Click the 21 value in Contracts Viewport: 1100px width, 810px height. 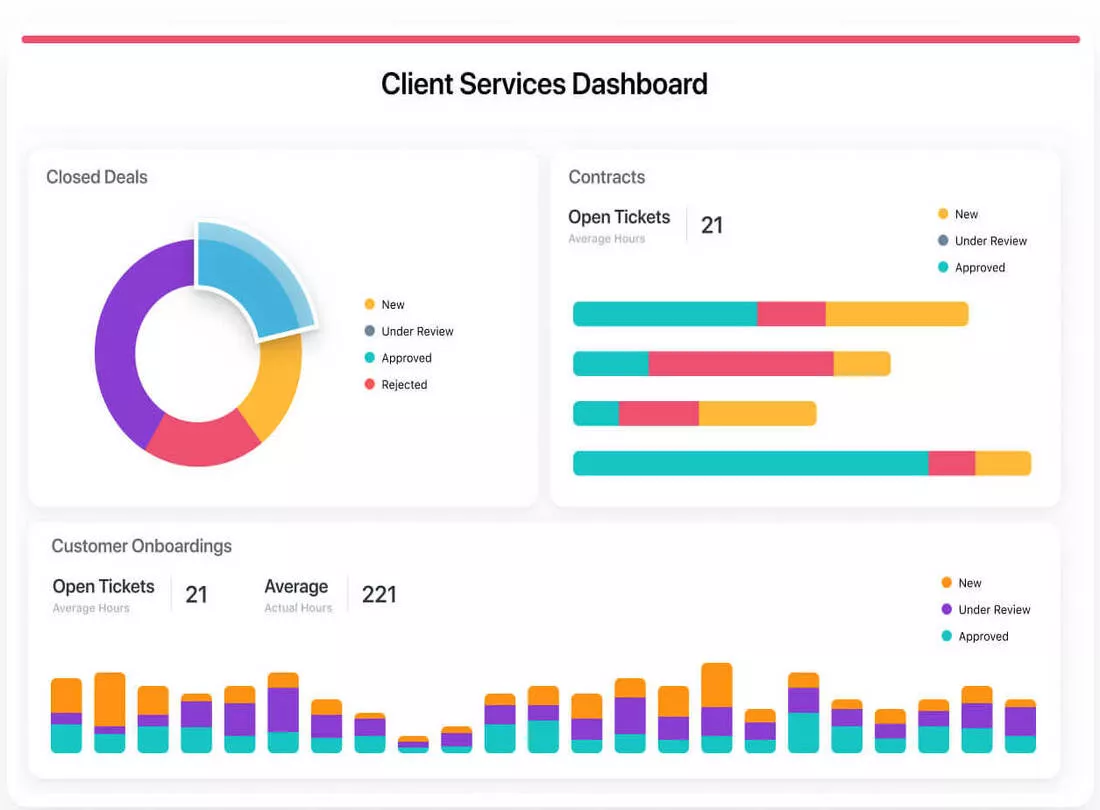click(711, 225)
